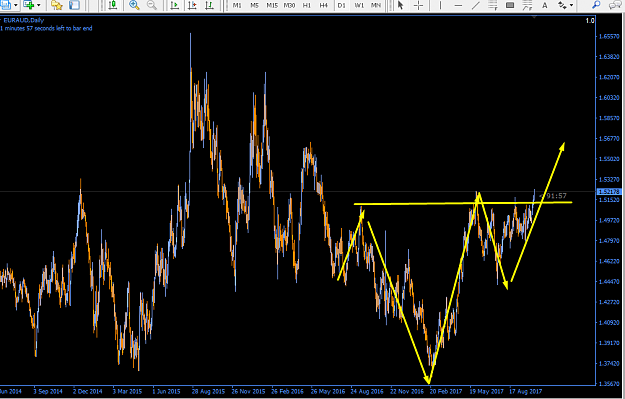Click the 1.44470 price scale label

609,282
